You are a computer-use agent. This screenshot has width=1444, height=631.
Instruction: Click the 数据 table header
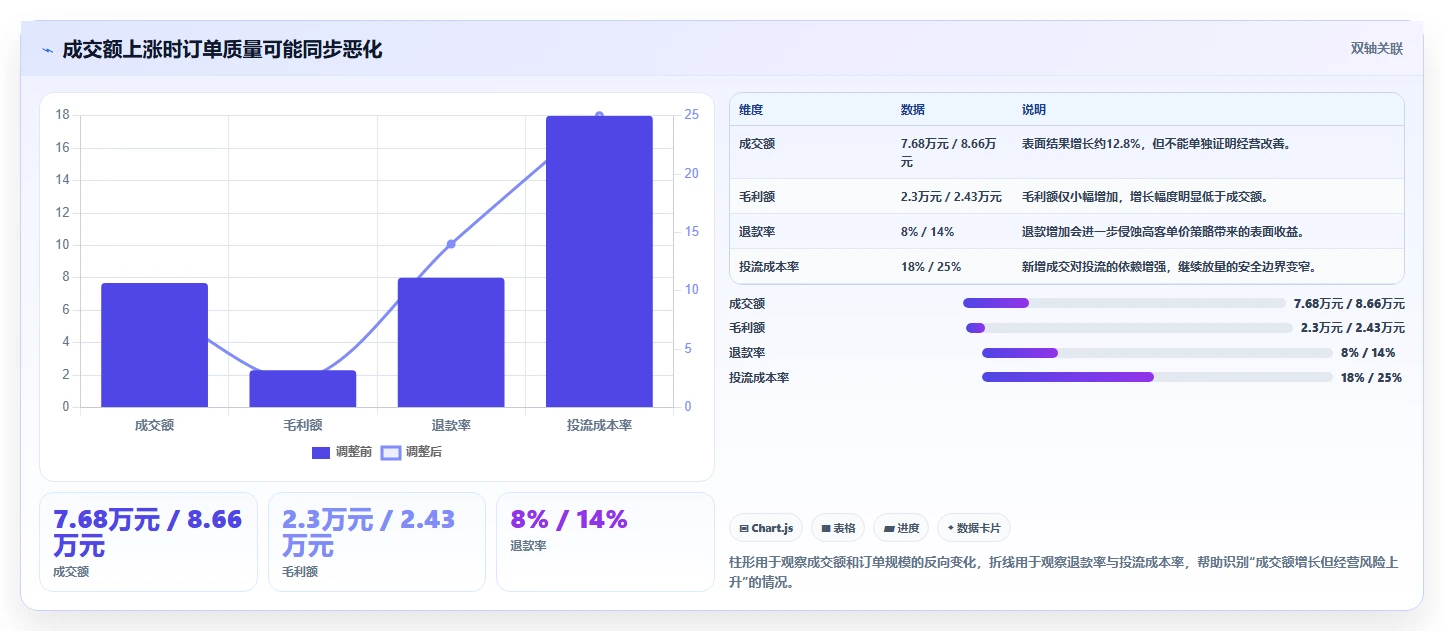[913, 110]
